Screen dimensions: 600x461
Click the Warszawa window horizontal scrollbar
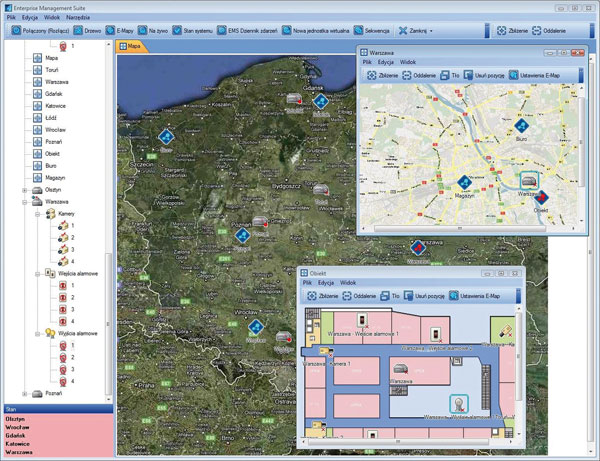pos(460,228)
